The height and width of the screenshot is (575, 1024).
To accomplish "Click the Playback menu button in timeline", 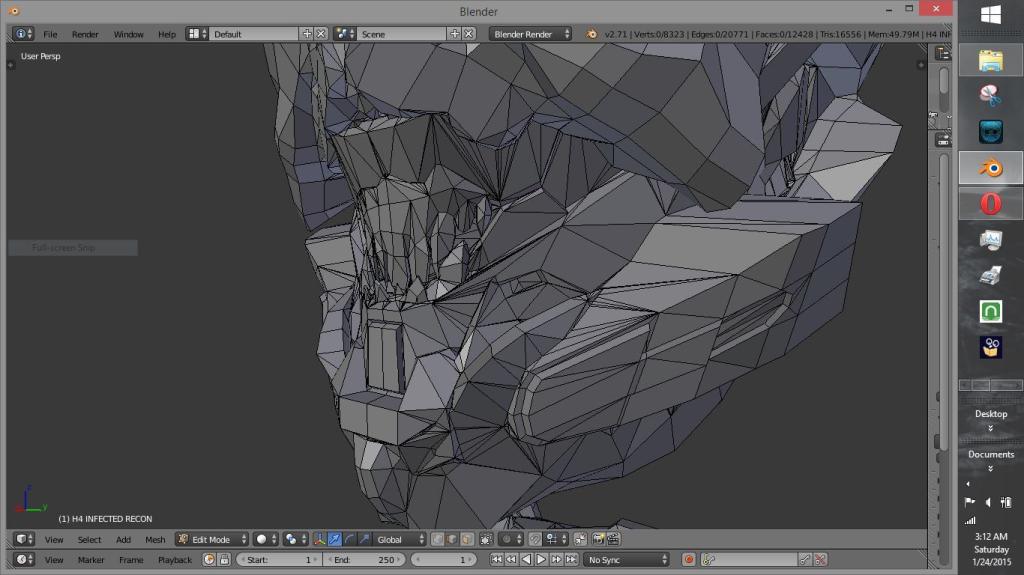I will pyautogui.click(x=175, y=560).
